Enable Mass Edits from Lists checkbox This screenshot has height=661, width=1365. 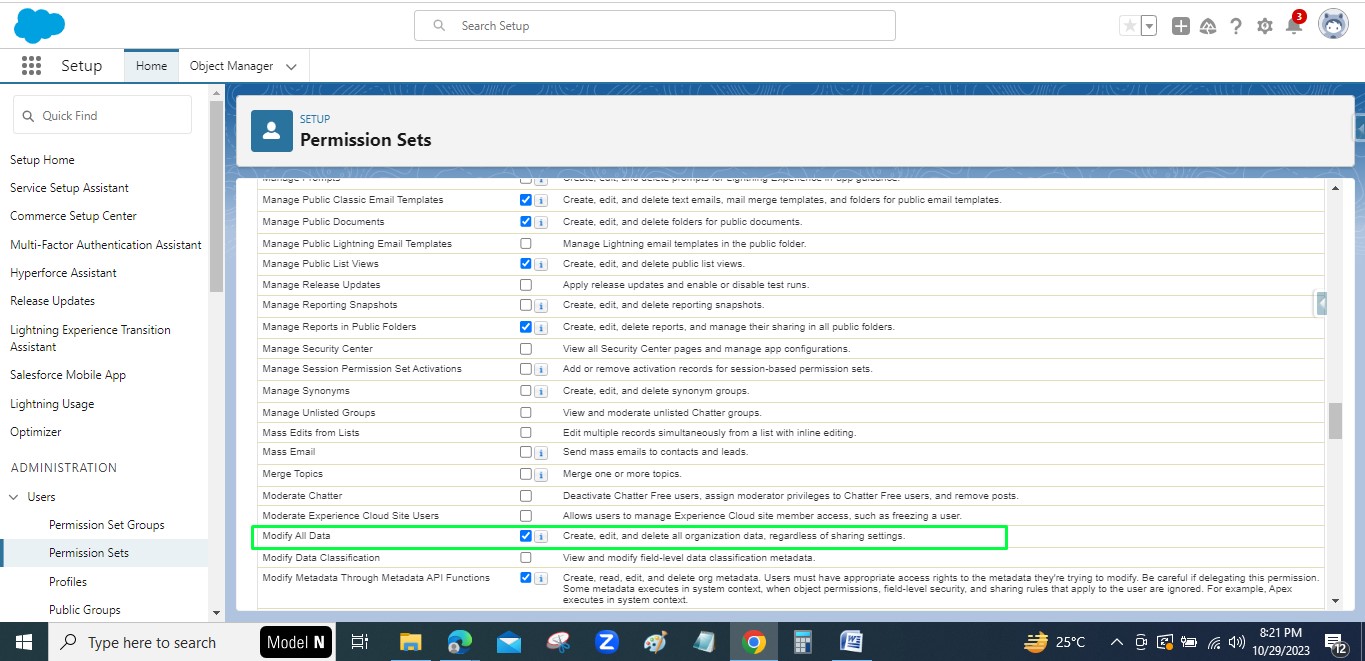[526, 433]
